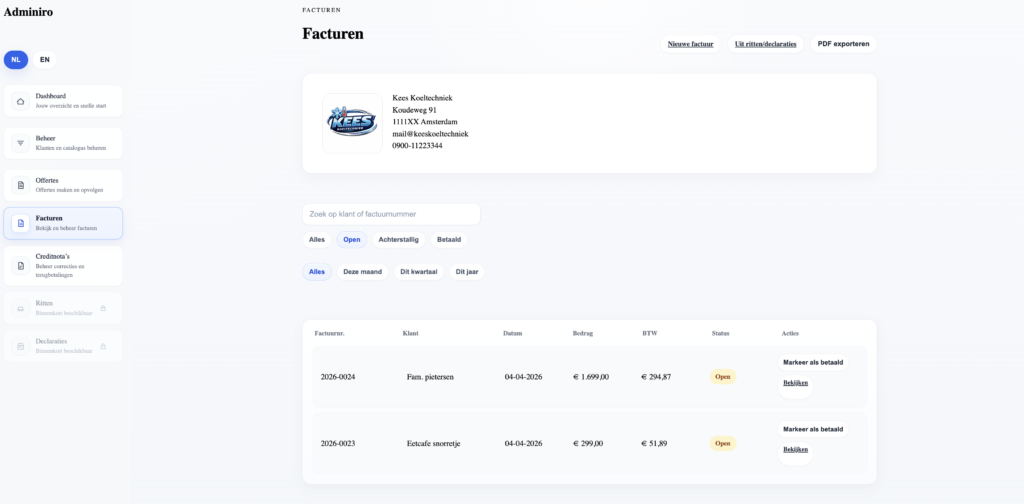Click the Declaraties calendar icon

20,346
